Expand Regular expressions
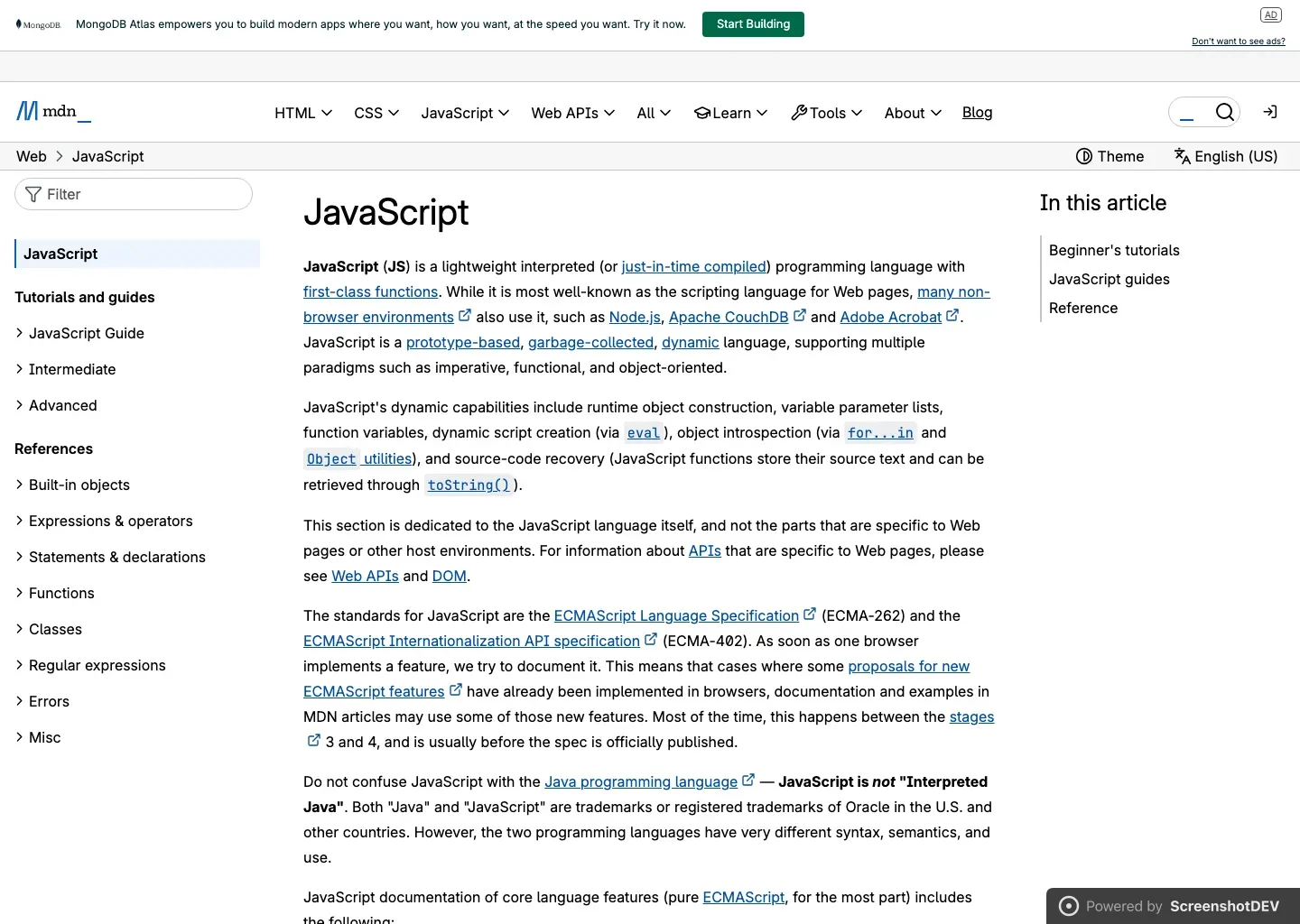This screenshot has height=924, width=1300. point(90,665)
